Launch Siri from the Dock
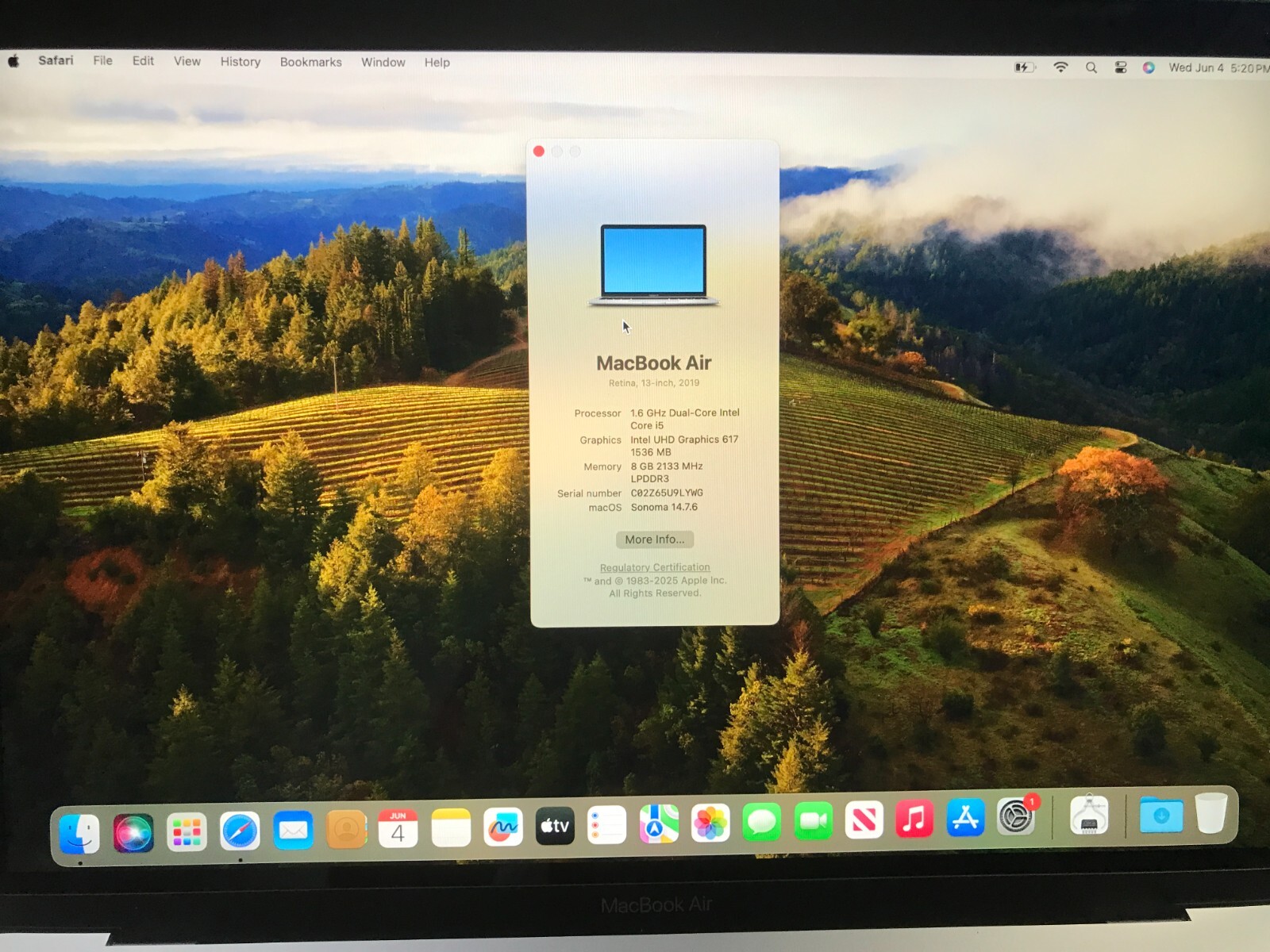This screenshot has width=1270, height=952. (133, 833)
